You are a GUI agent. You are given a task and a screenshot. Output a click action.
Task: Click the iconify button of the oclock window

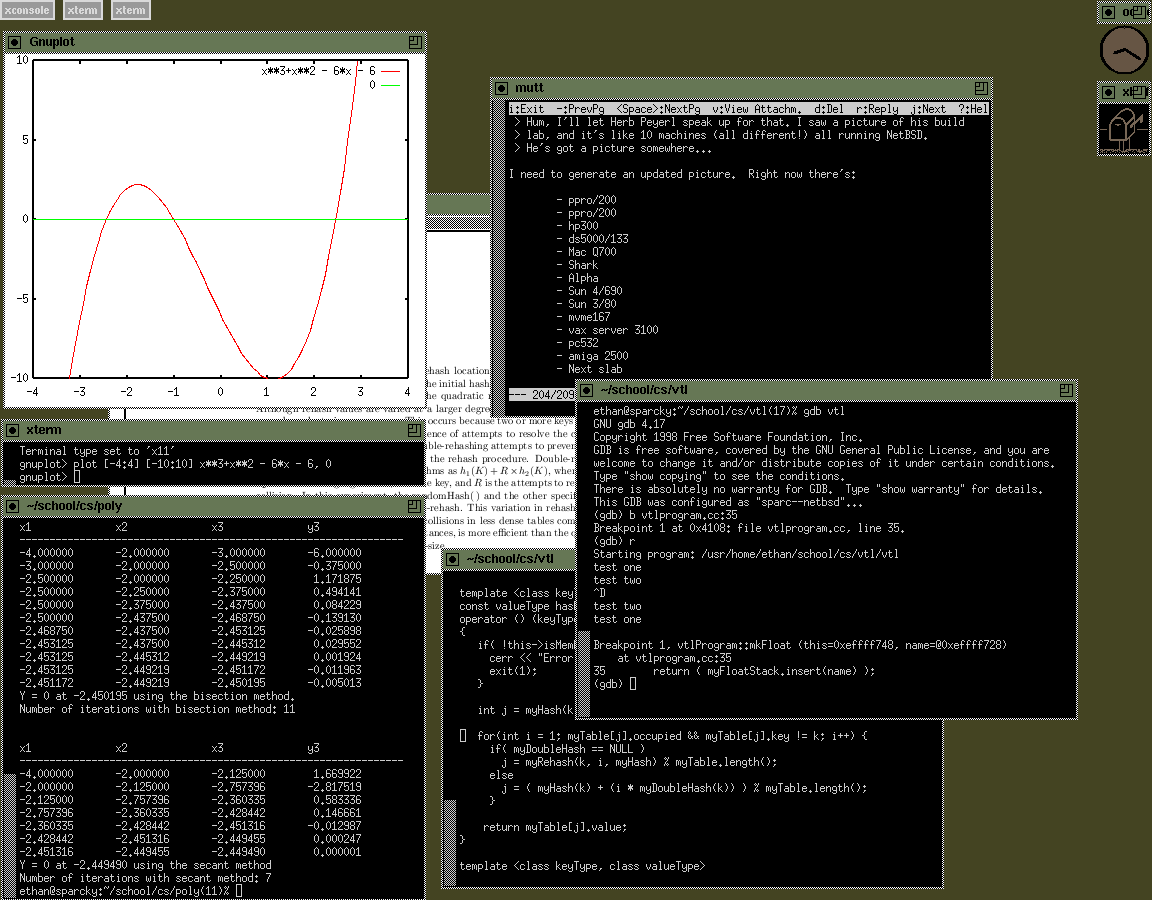tap(1109, 12)
